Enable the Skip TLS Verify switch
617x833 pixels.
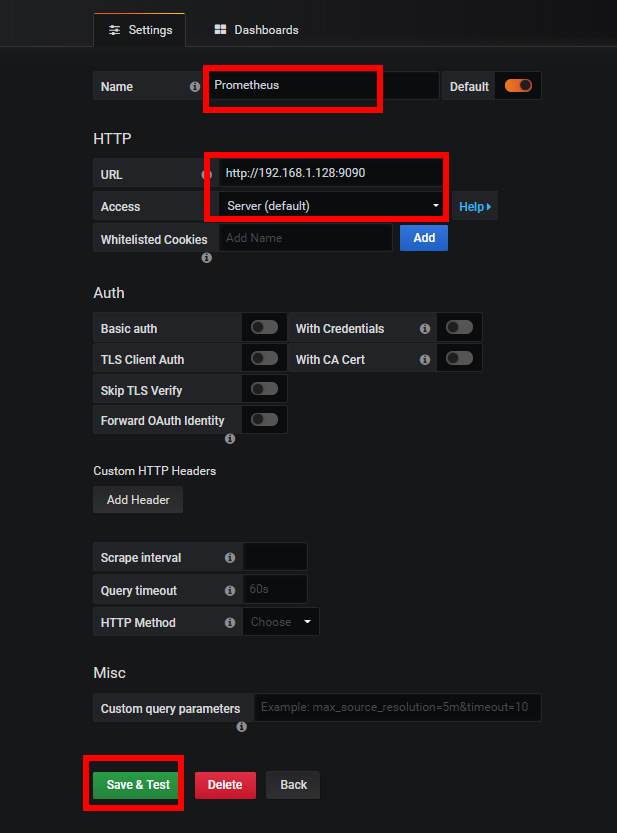point(265,389)
